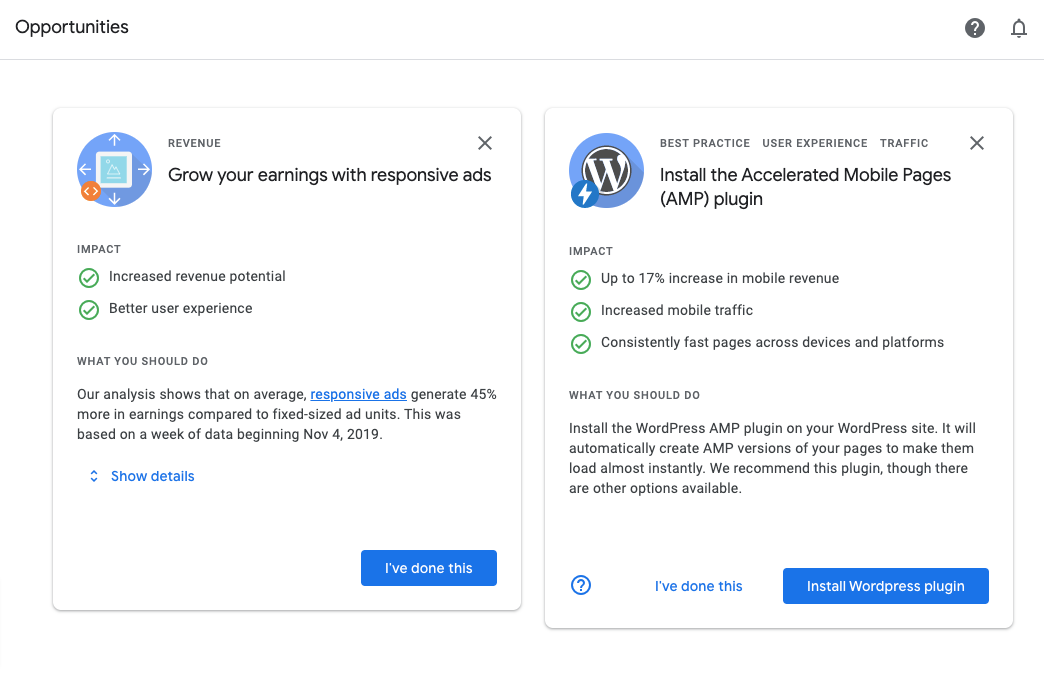Click the Opportunities page heading
This screenshot has height=686, width=1044.
pos(72,27)
